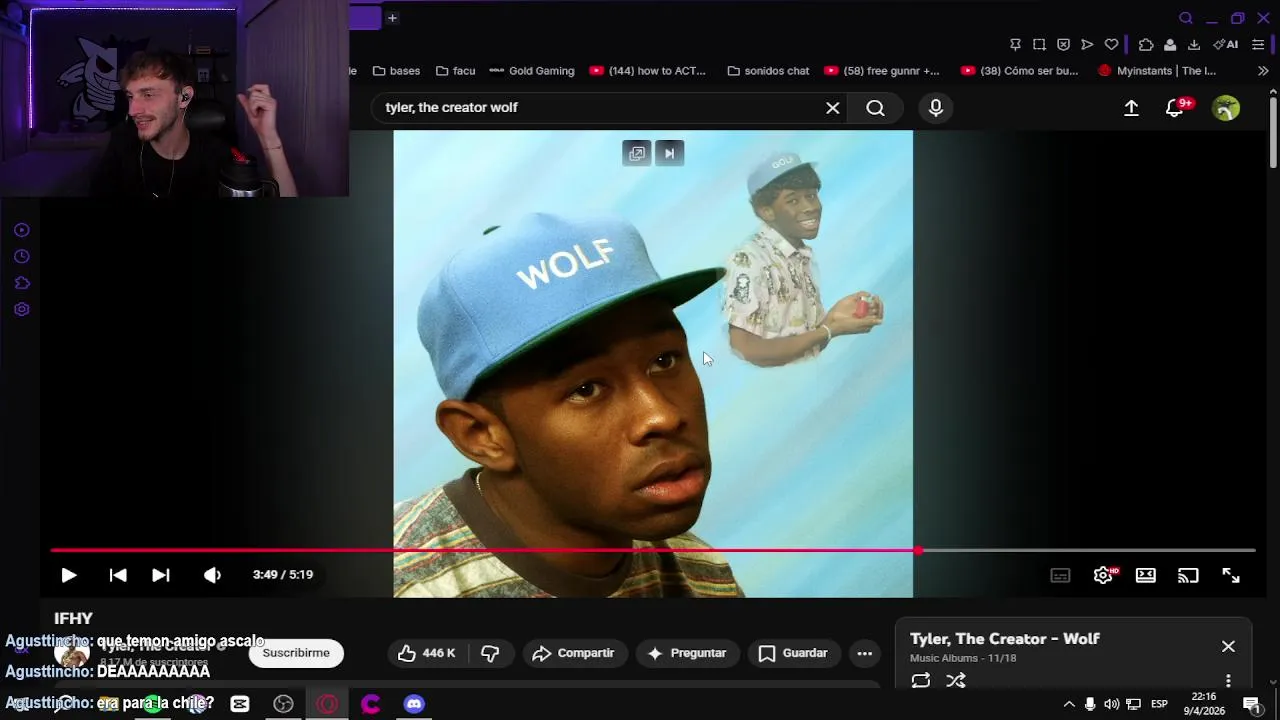
Task: Open the 'bases' bookmarks folder
Action: point(396,71)
